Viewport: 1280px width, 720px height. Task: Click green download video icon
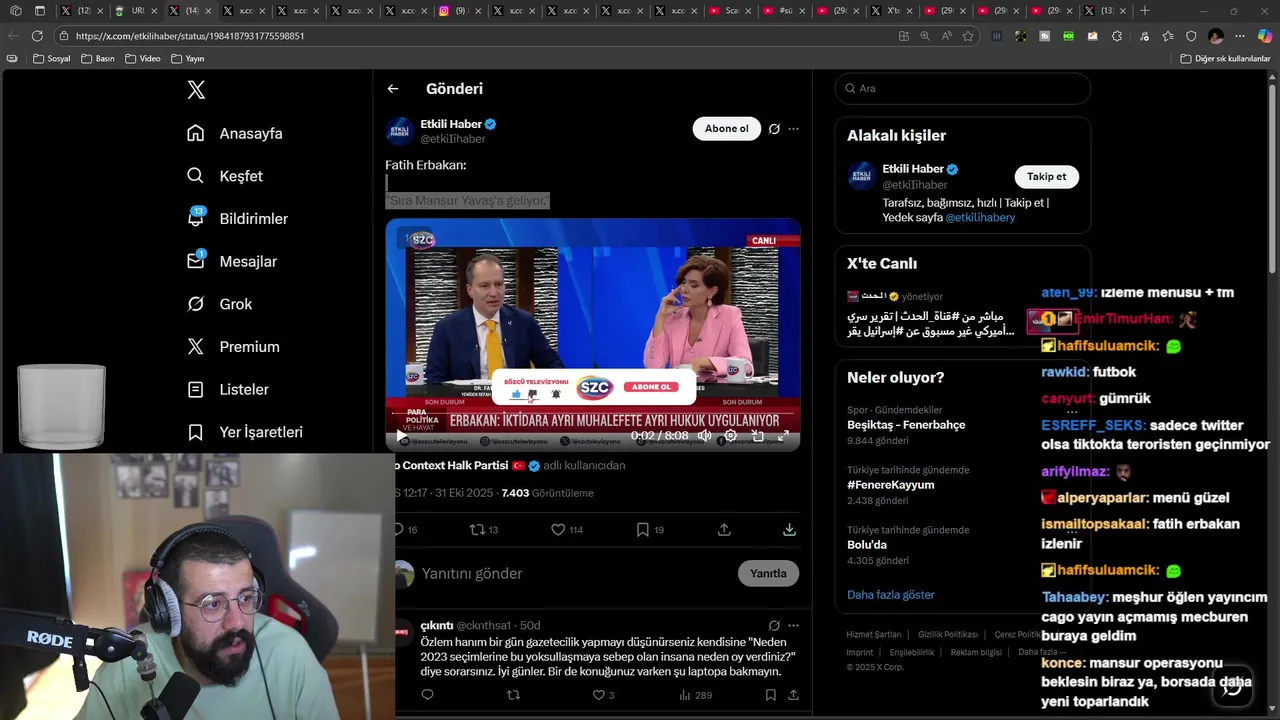(789, 530)
